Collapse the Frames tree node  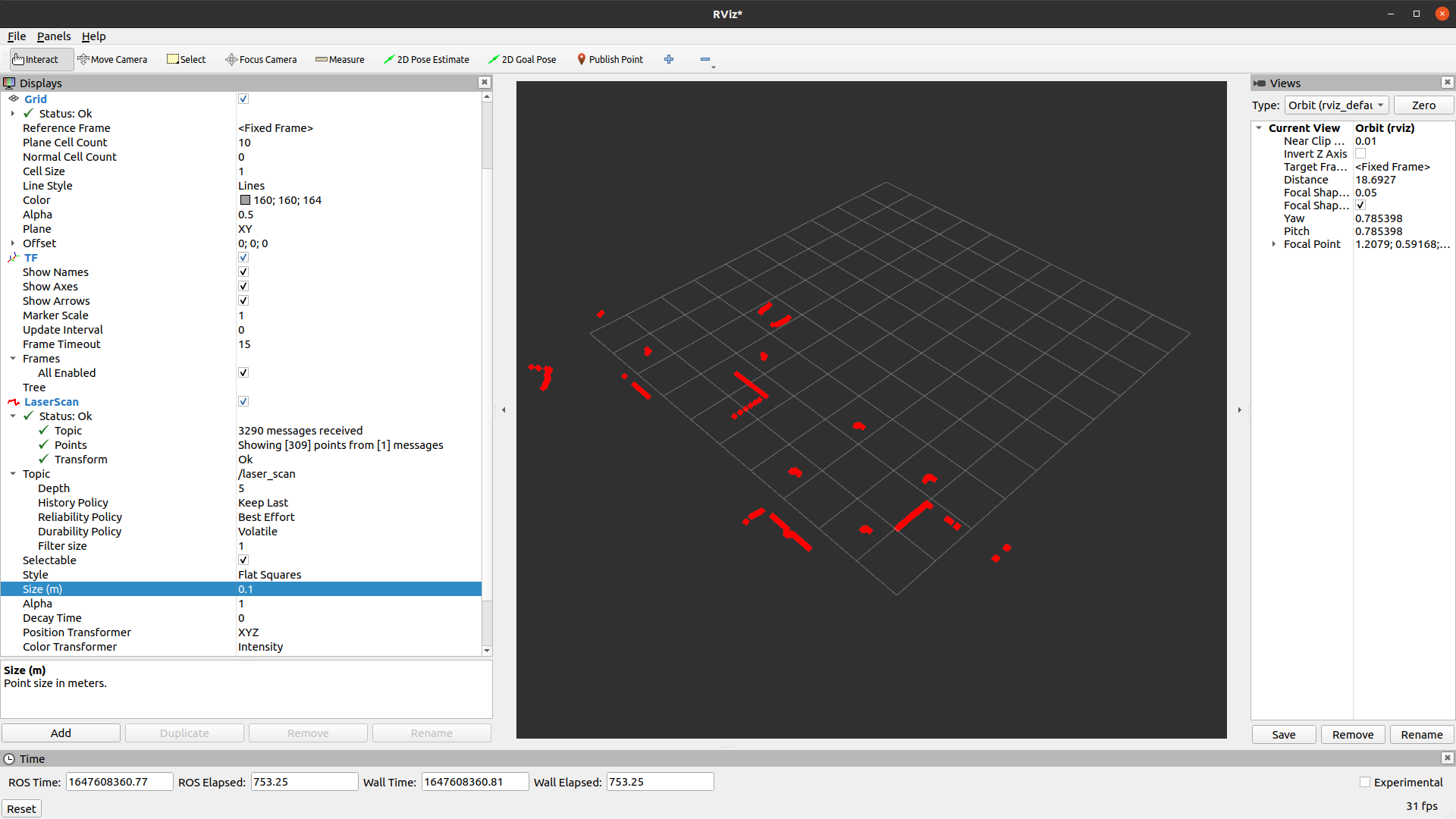[13, 358]
